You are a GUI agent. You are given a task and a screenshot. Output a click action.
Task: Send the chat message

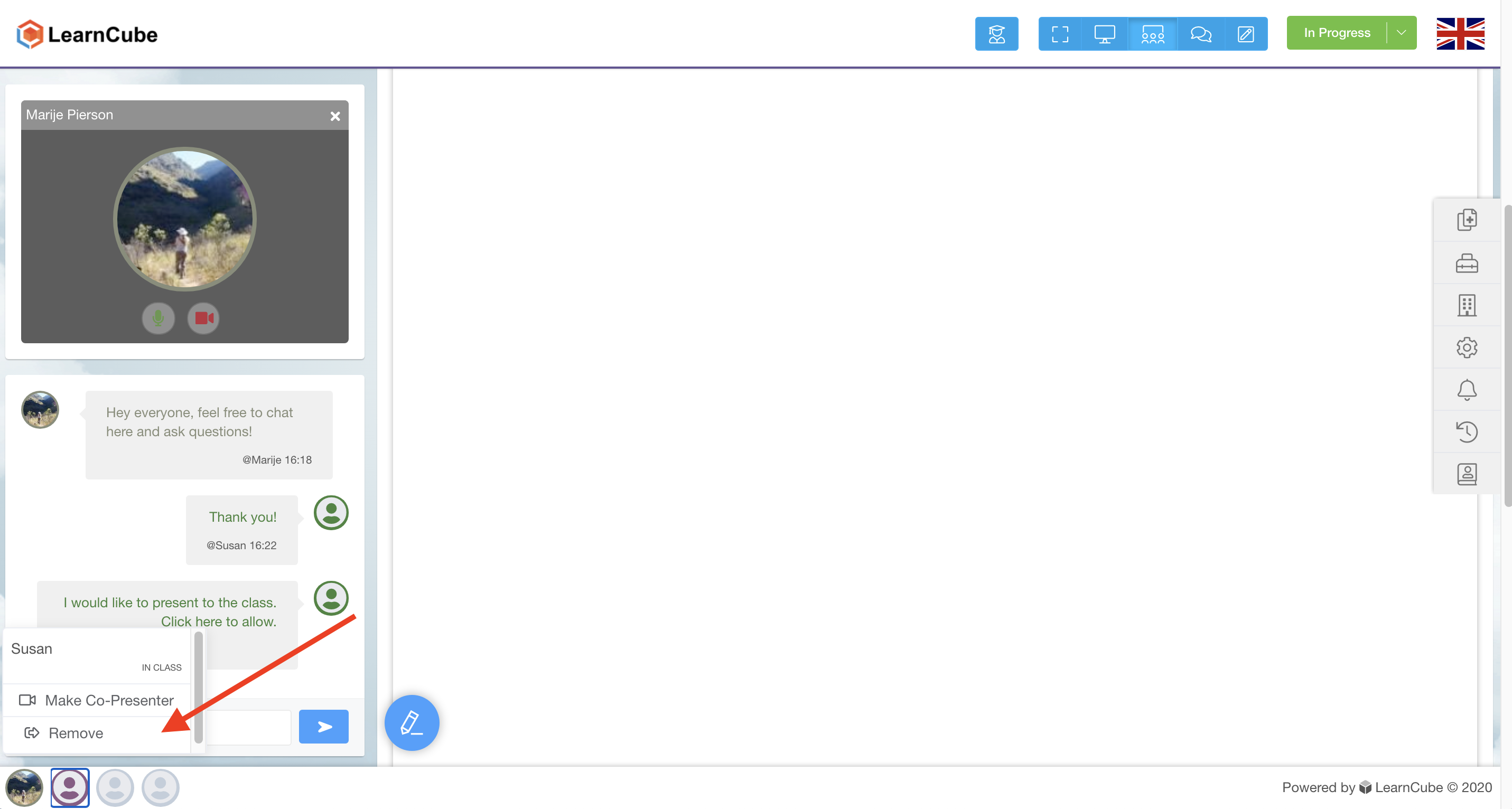pos(323,726)
